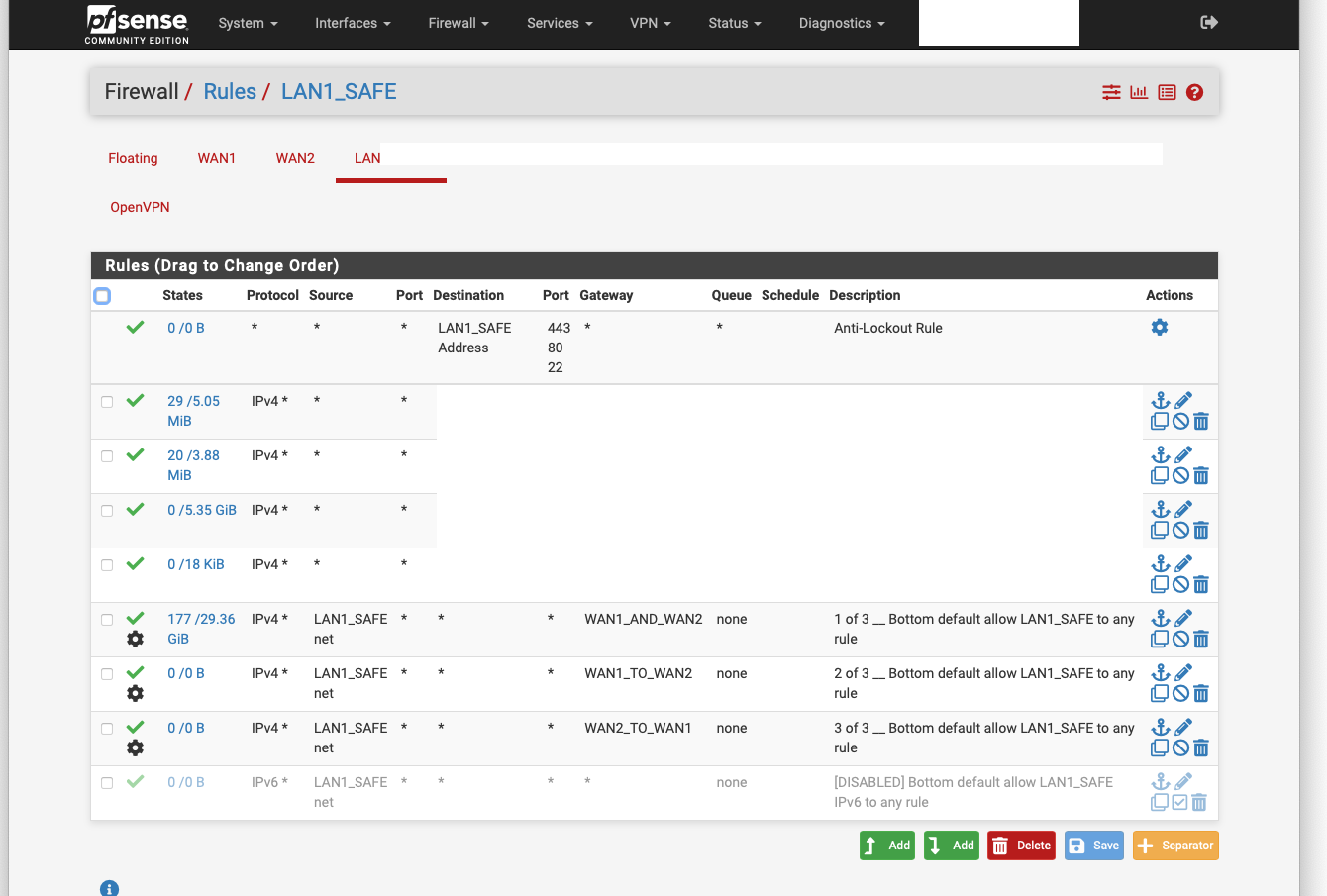
Task: Open the System dropdown menu
Action: click(x=248, y=23)
